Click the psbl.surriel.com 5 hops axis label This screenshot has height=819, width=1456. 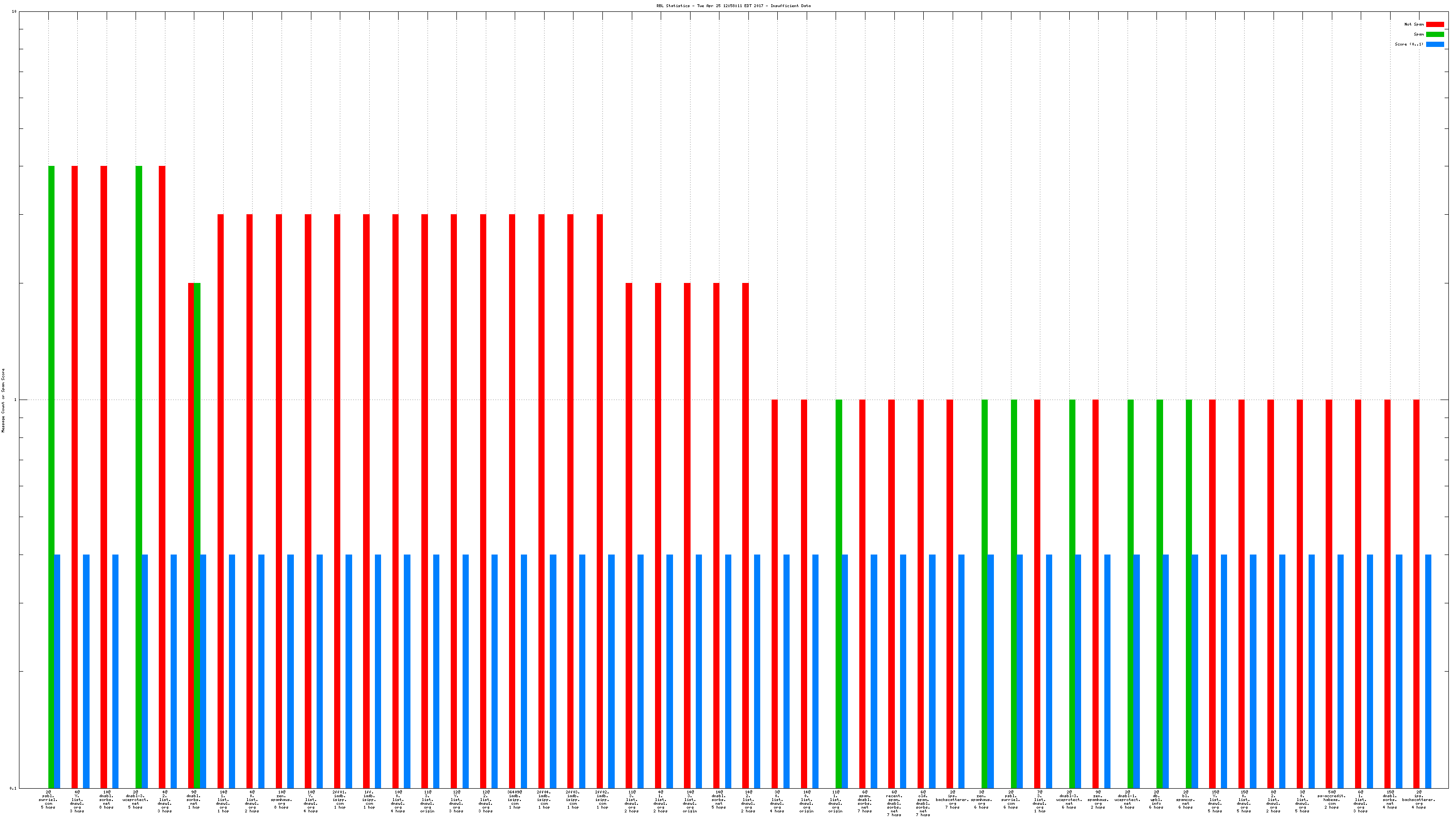pyautogui.click(x=48, y=800)
